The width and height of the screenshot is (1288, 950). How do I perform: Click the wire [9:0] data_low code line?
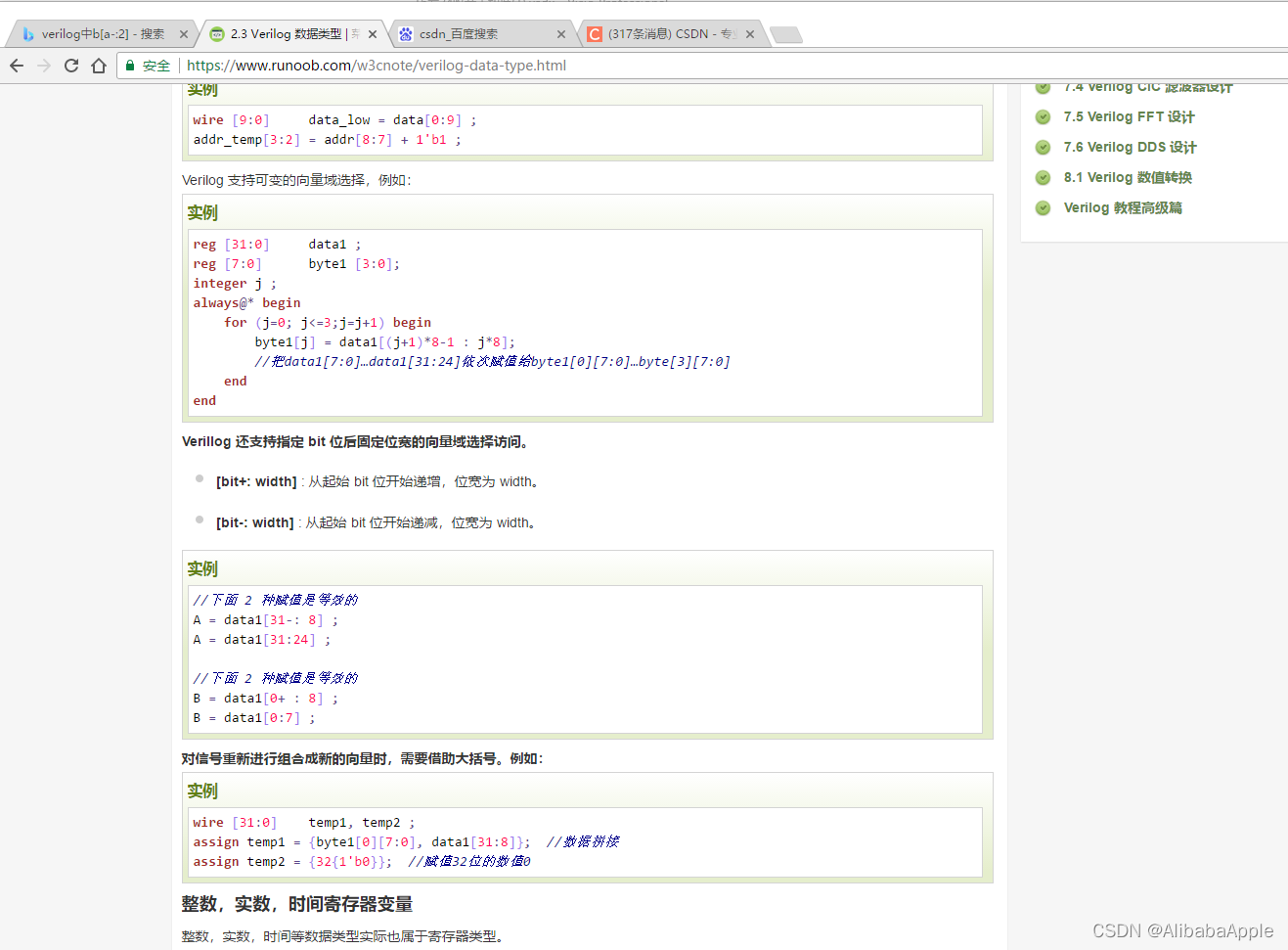[335, 120]
